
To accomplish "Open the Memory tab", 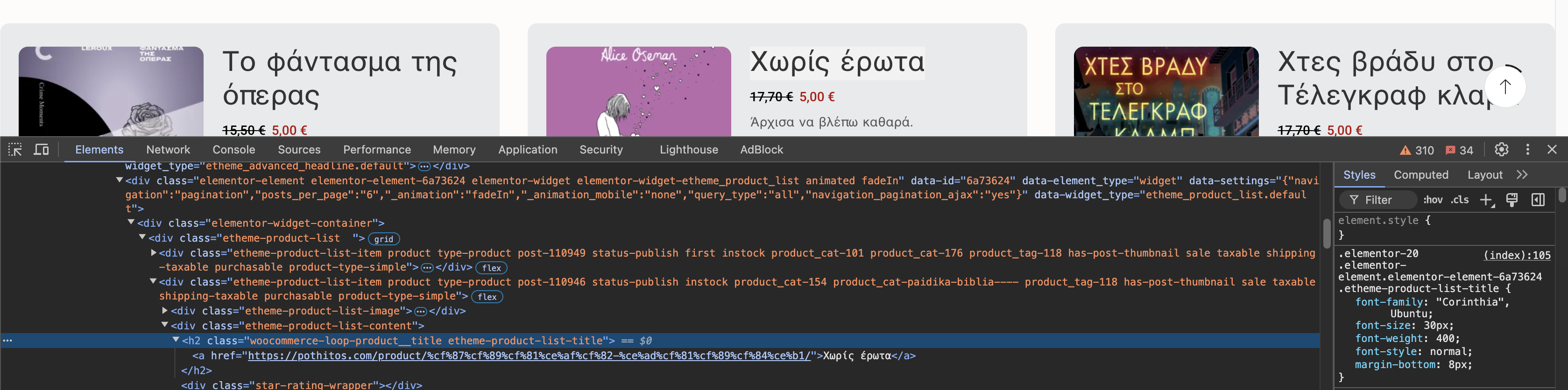I will 454,150.
